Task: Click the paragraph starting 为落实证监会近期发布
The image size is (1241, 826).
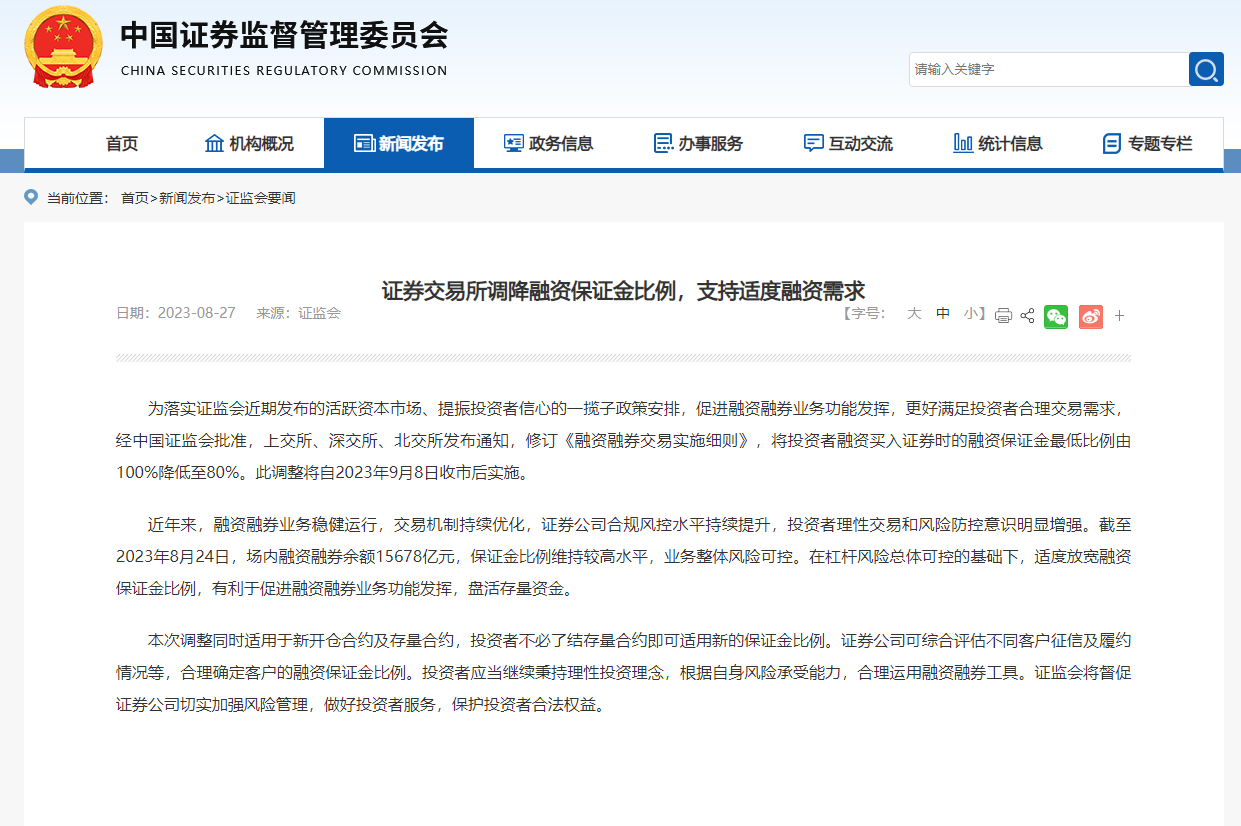Action: [624, 440]
